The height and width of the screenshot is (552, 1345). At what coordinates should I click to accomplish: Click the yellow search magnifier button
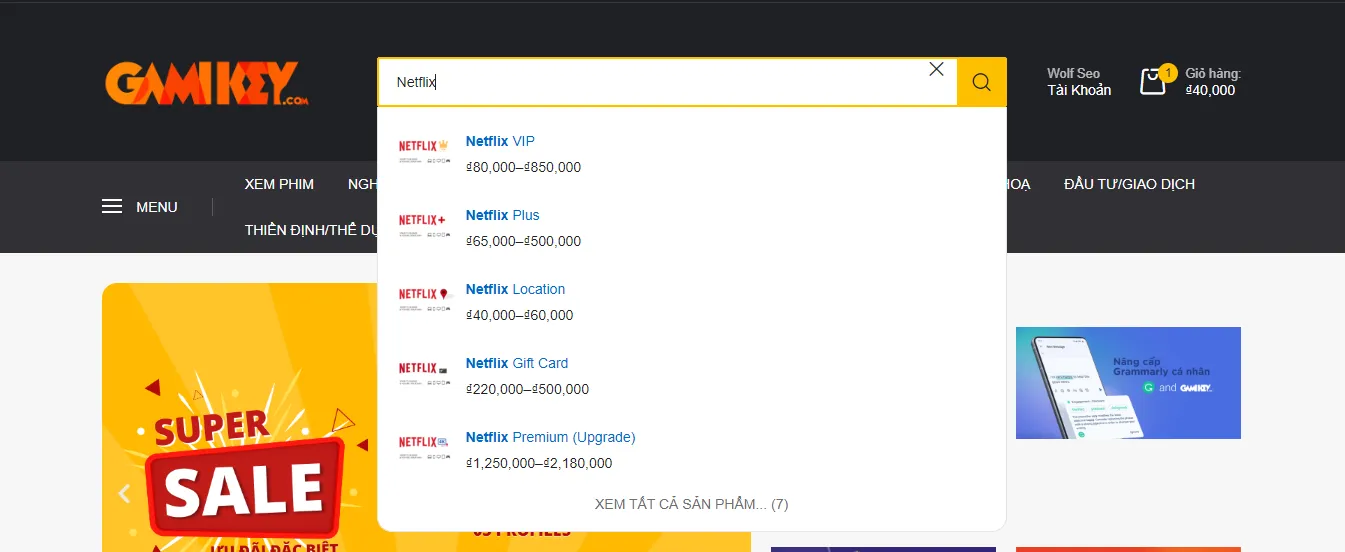click(981, 82)
